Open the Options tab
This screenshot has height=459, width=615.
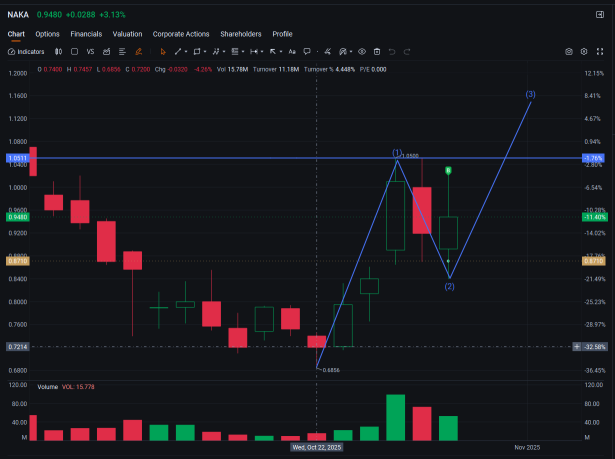[x=47, y=34]
